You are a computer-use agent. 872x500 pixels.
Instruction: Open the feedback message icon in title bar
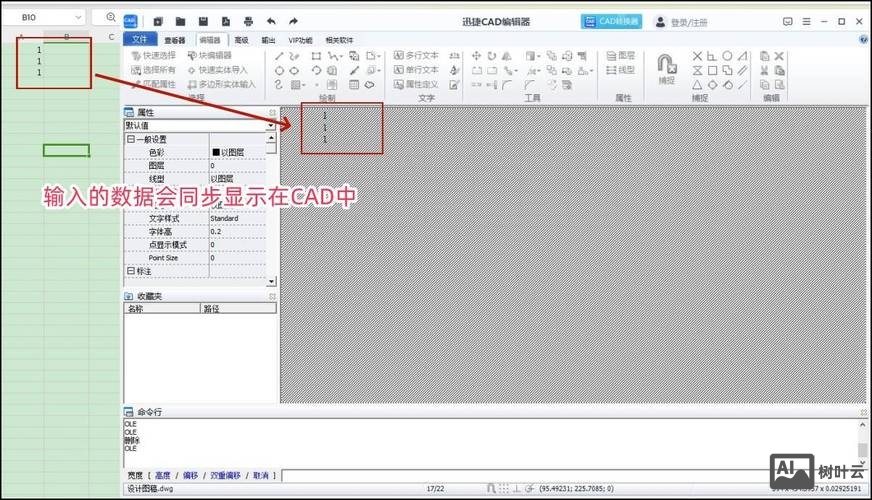787,22
